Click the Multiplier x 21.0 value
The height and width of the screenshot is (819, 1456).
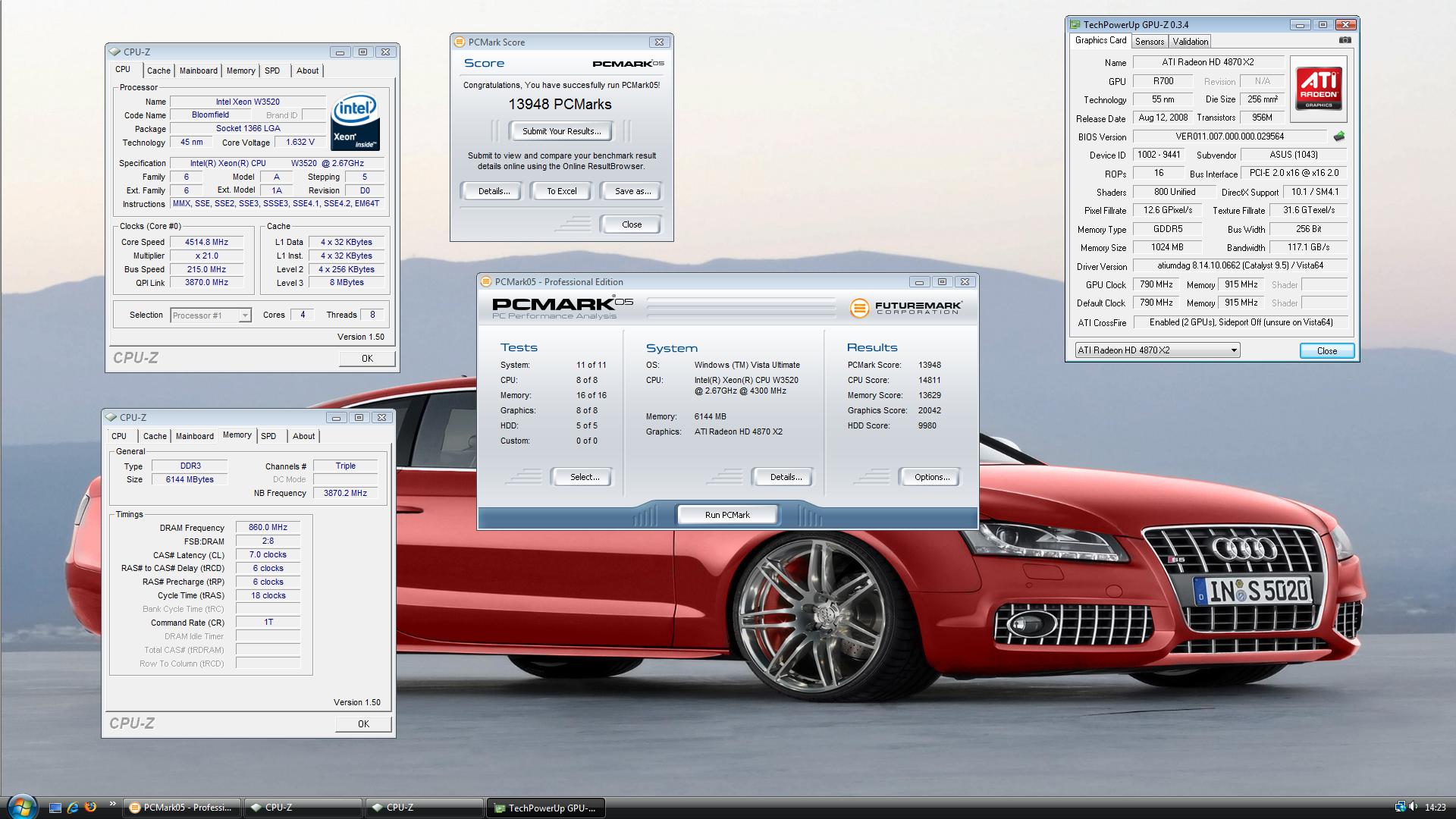click(206, 256)
